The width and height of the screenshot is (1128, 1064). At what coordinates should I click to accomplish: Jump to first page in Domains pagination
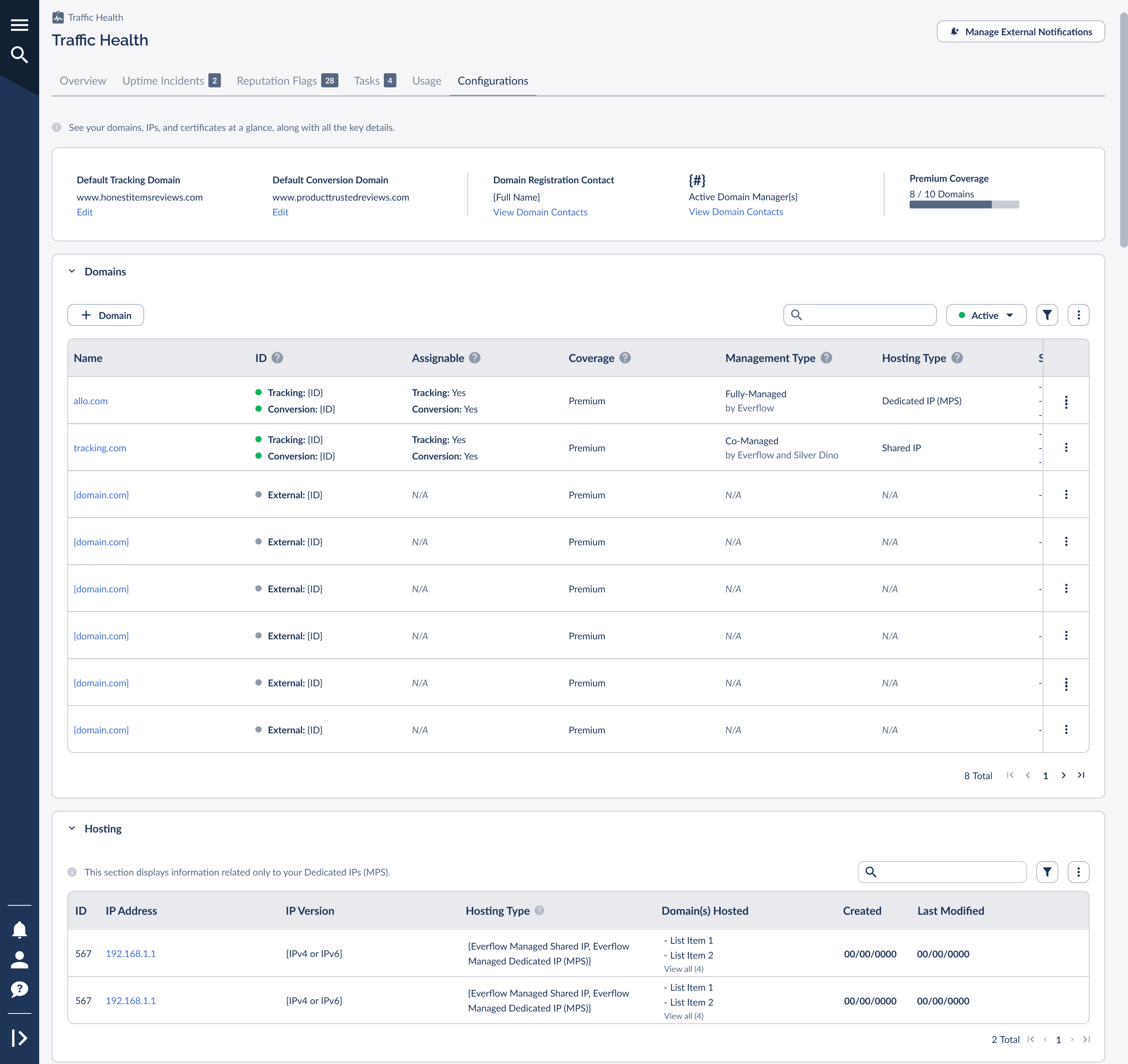point(1010,775)
